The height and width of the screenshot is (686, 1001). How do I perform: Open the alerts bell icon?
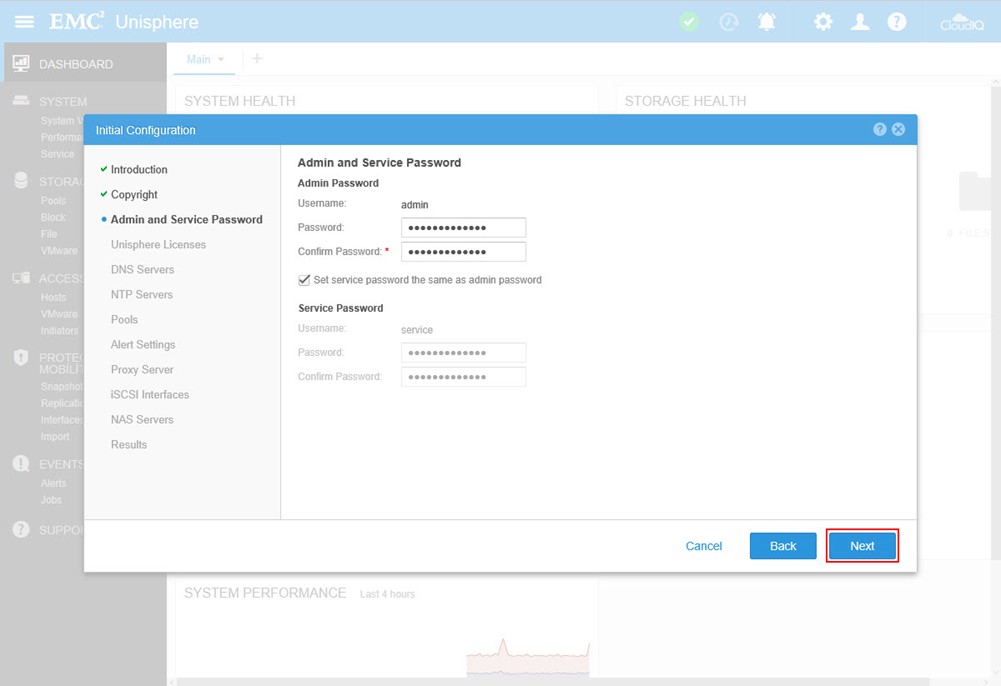(767, 22)
